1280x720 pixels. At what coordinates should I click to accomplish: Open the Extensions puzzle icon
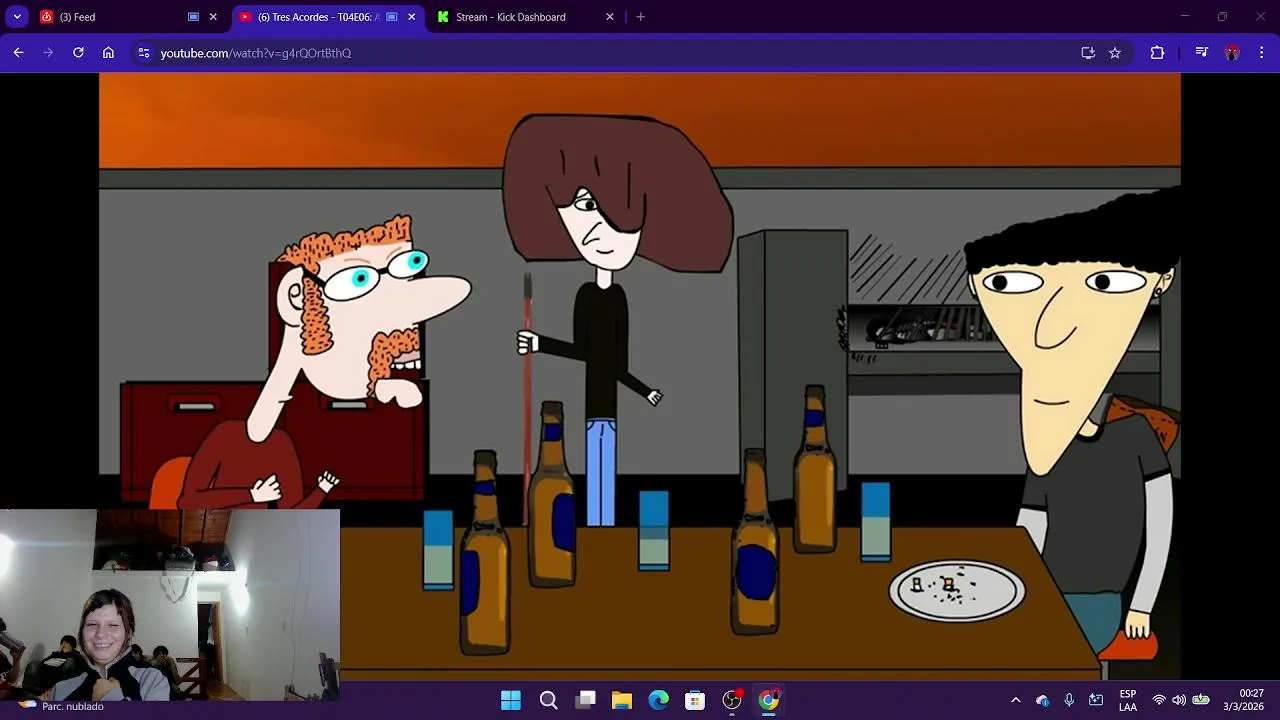(x=1157, y=53)
